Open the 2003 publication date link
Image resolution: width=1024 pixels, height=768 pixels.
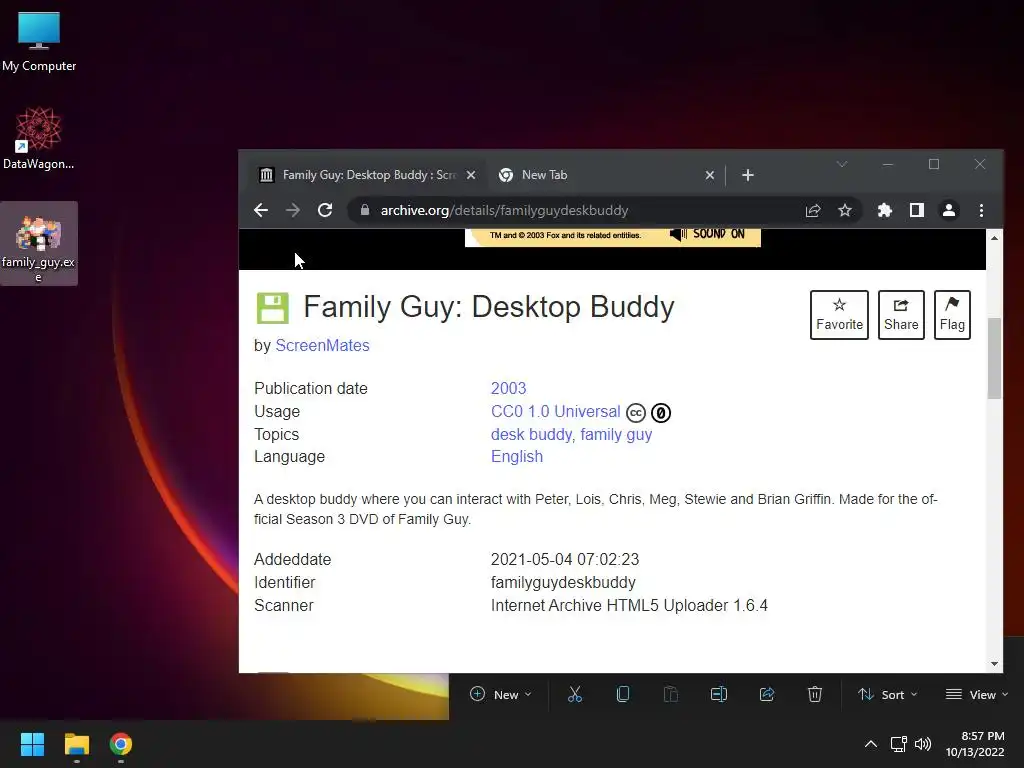pyautogui.click(x=508, y=388)
